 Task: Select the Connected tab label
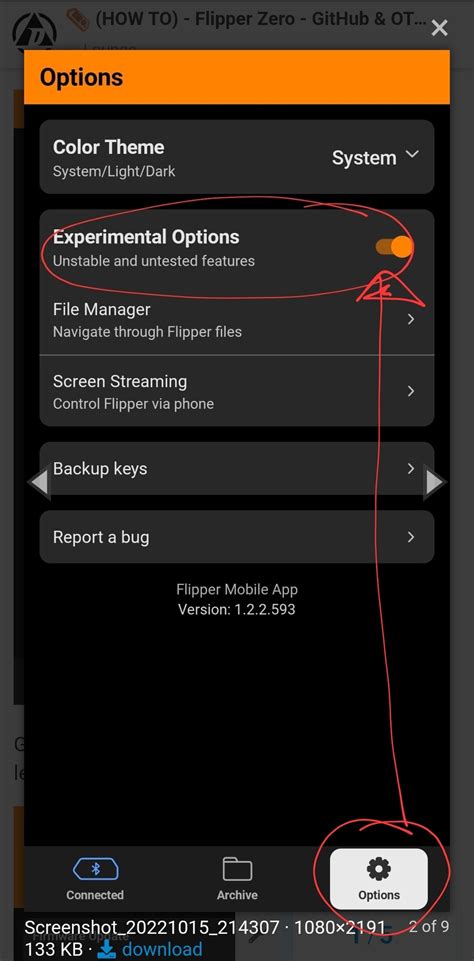click(x=95, y=895)
